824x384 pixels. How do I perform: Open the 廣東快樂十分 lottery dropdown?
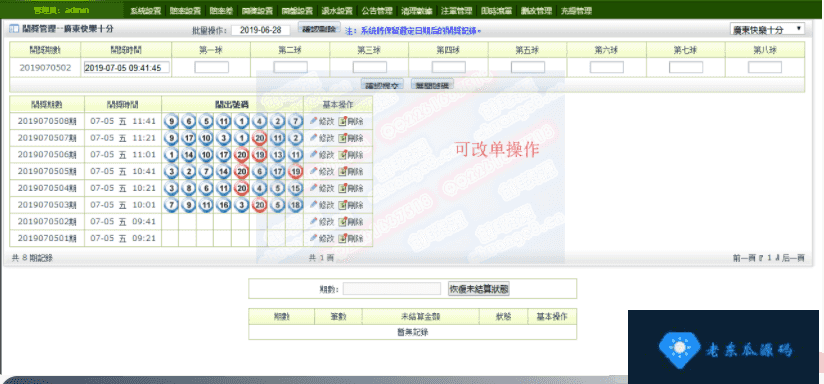[767, 29]
